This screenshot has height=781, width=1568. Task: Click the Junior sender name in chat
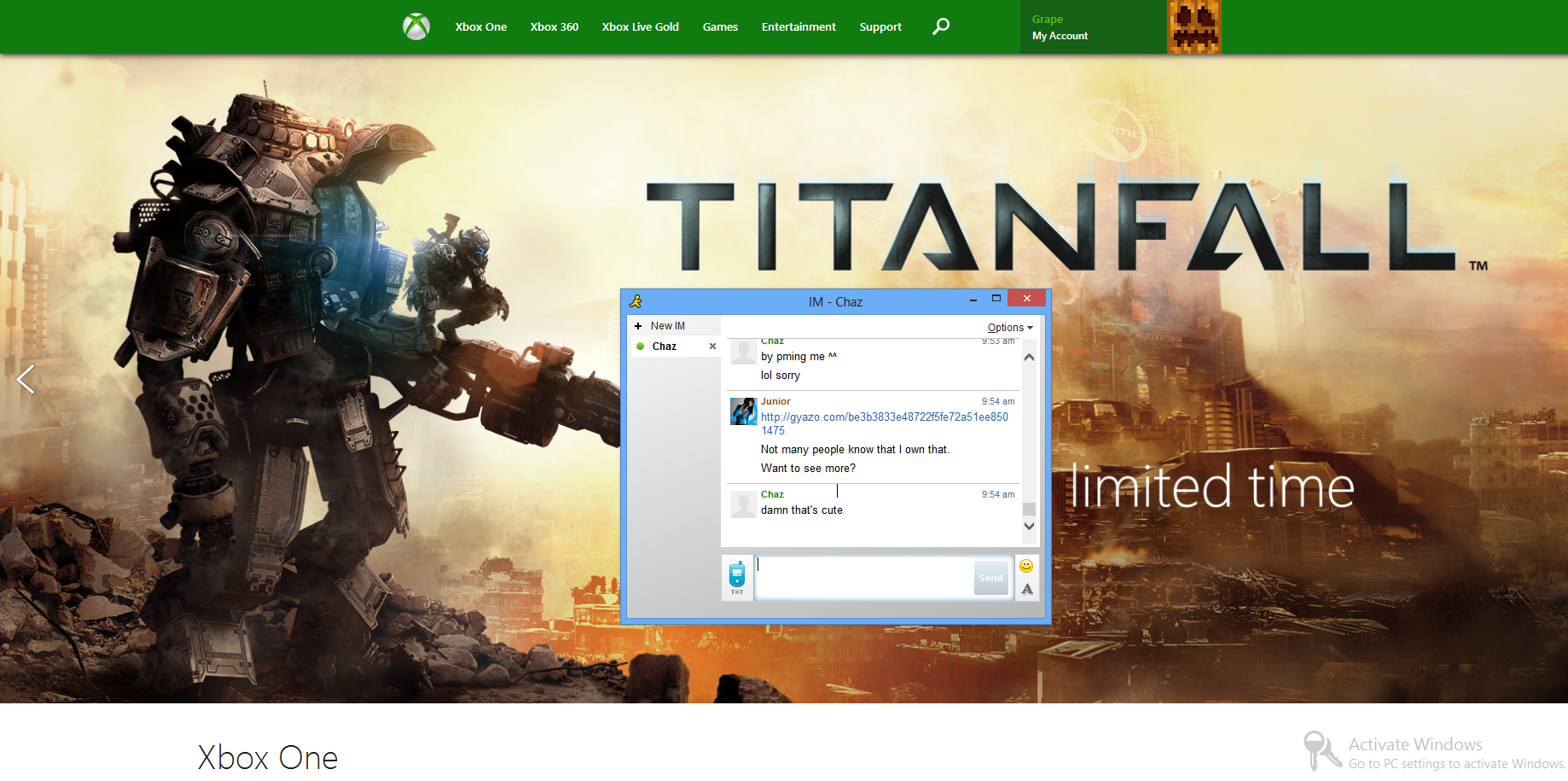tap(775, 401)
